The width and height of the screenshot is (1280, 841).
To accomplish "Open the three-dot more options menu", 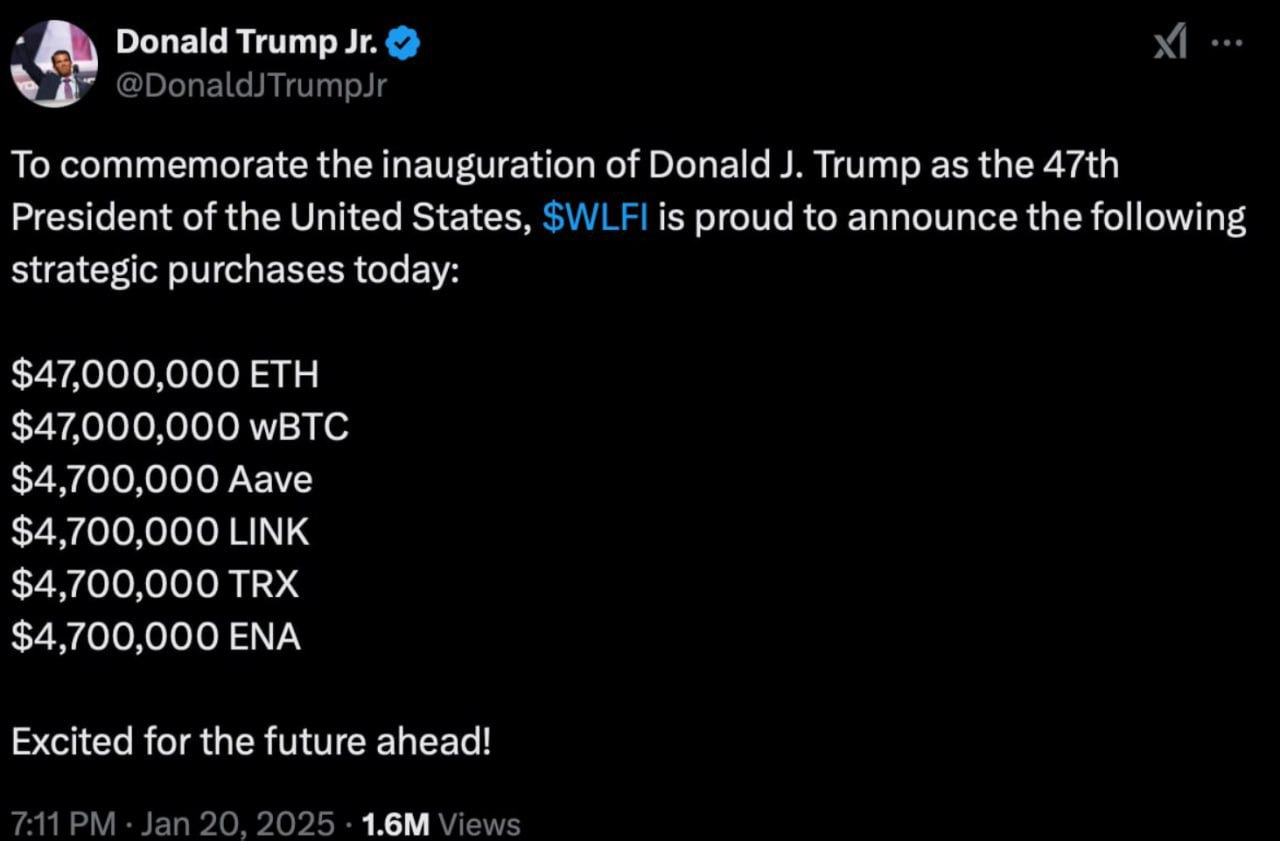I will coord(1227,43).
